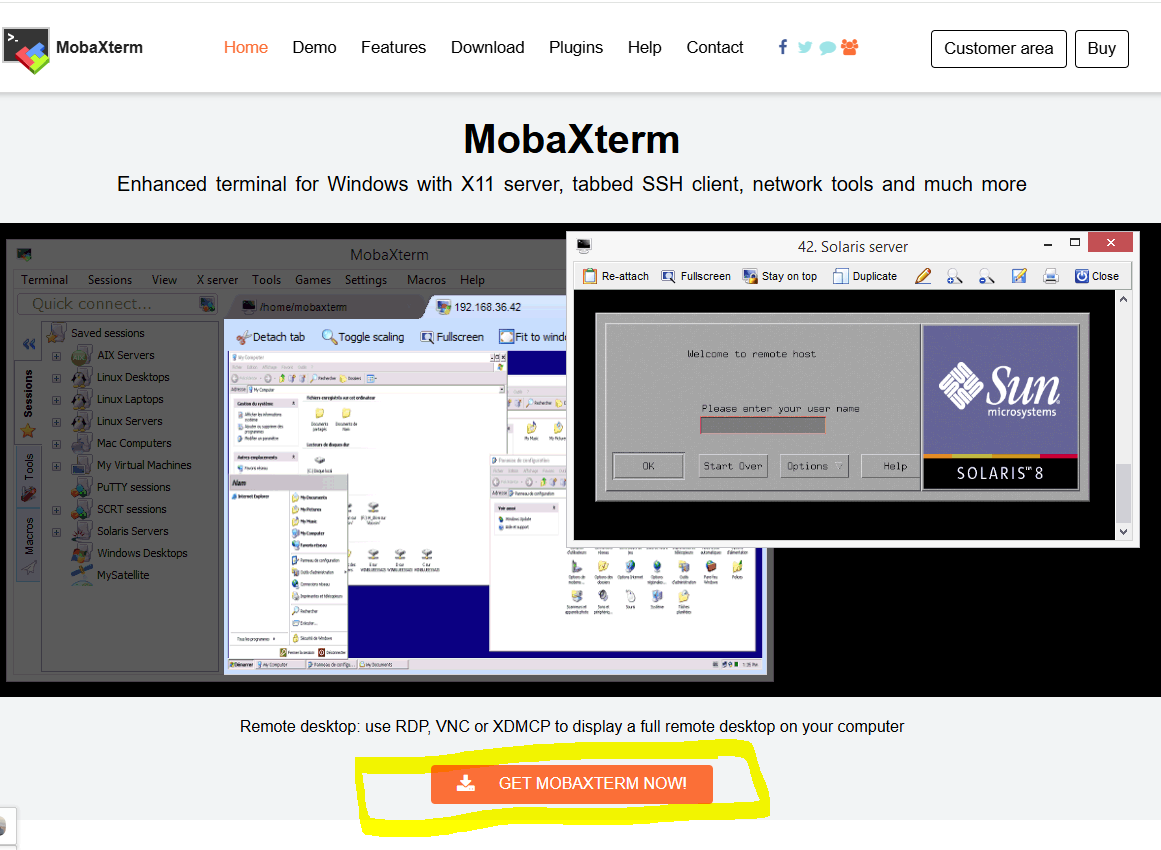Click Fit to window in MobaXterm toolbar
1161x850 pixels.
pos(532,337)
